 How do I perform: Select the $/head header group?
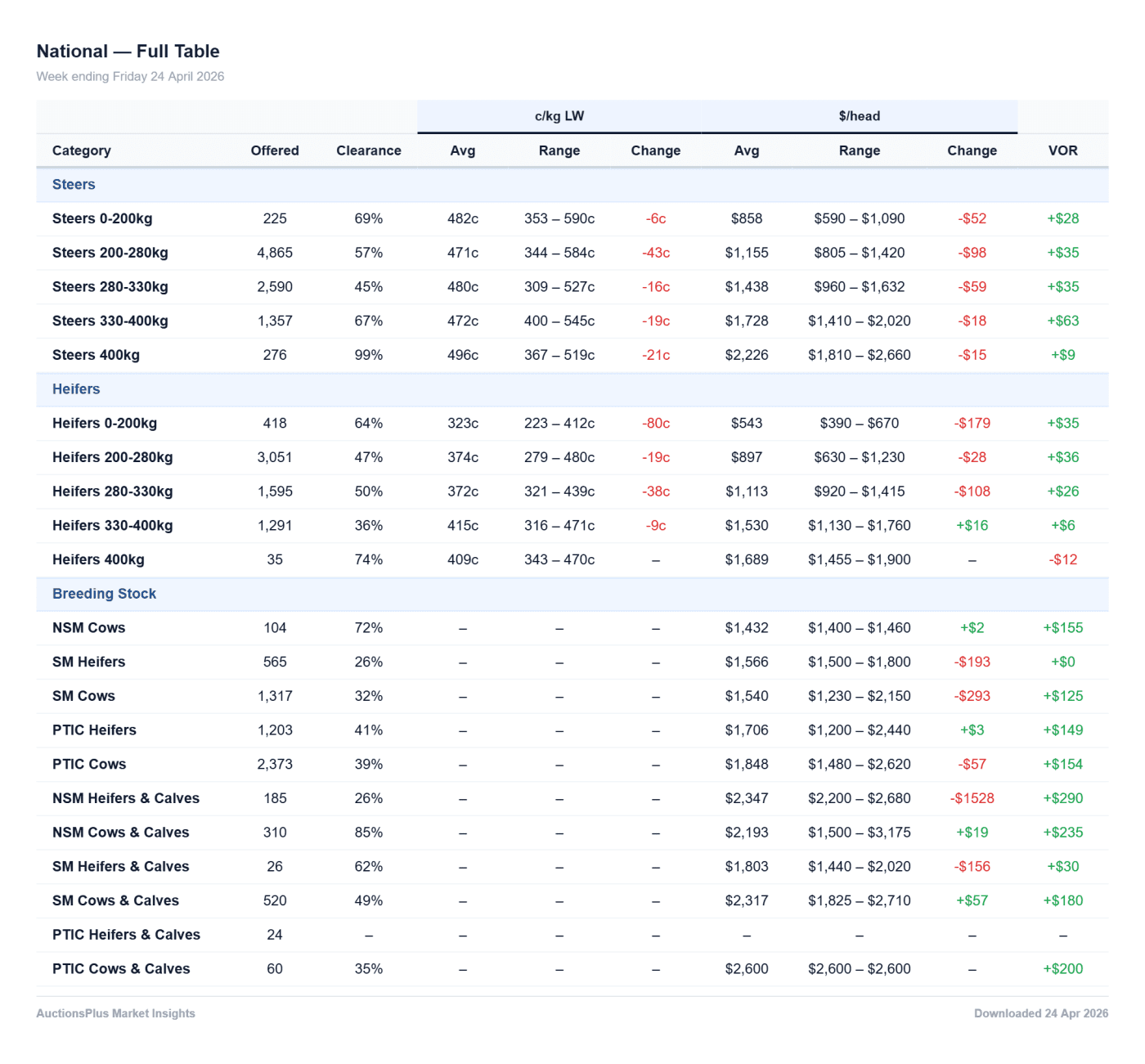click(859, 116)
